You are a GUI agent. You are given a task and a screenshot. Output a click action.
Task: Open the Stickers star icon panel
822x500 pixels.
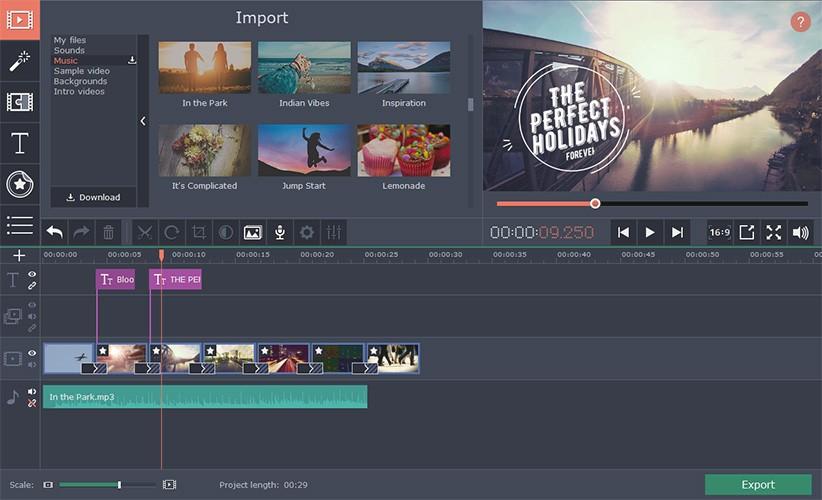[19, 184]
